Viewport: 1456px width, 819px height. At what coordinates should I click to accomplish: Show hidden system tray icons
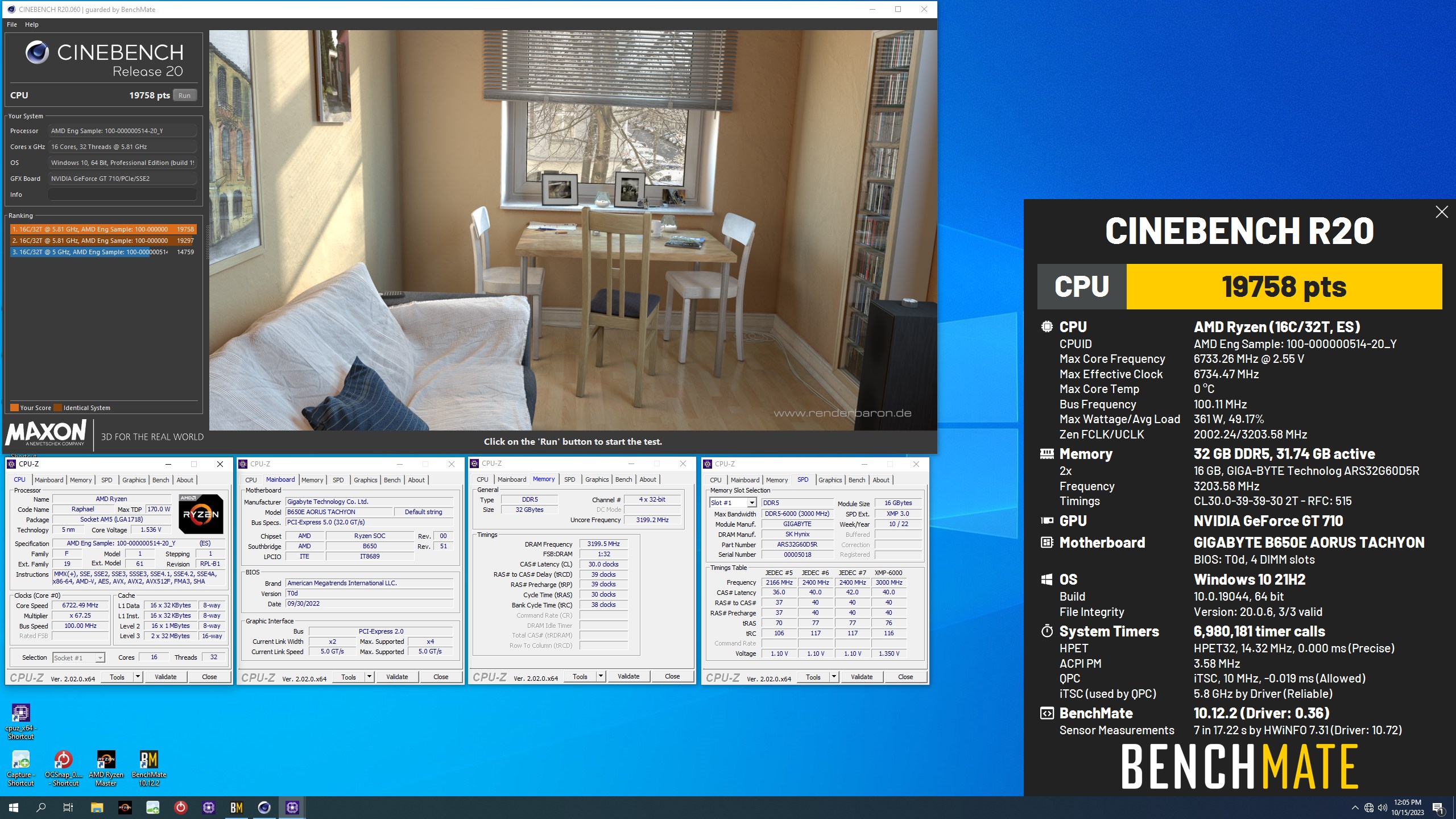1355,808
